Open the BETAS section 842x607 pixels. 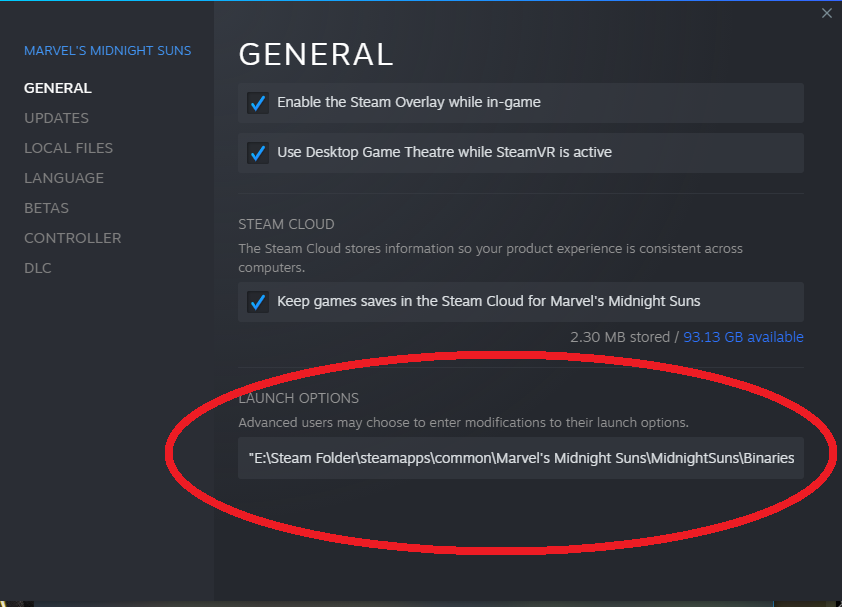(x=46, y=208)
